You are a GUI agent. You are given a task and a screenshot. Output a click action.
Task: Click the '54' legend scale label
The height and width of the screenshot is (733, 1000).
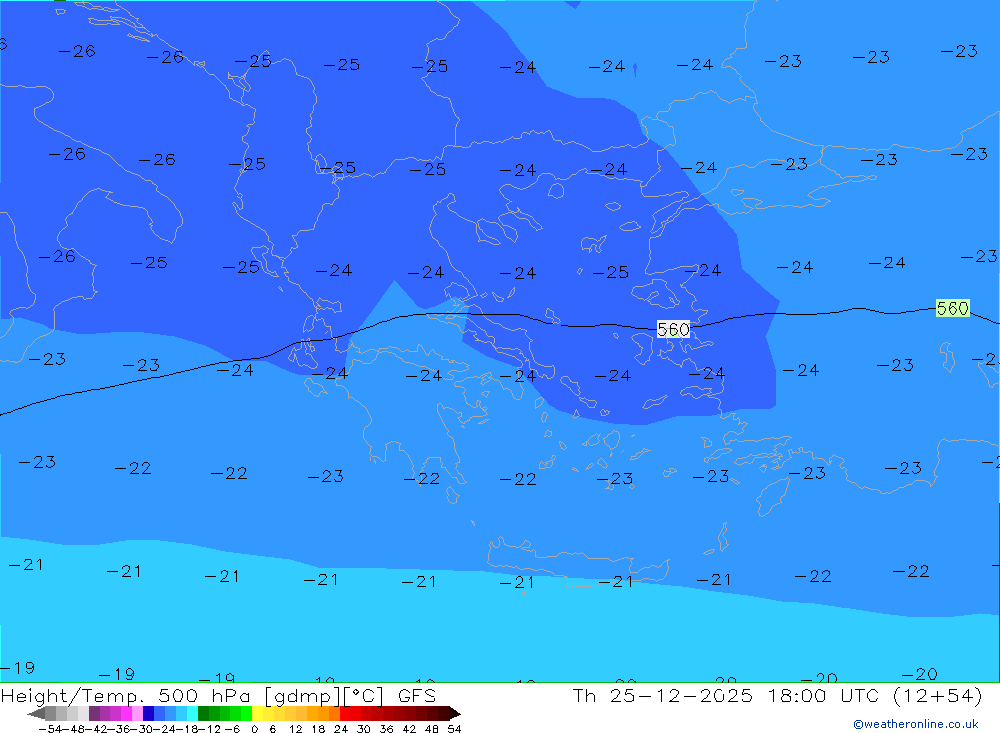454,729
